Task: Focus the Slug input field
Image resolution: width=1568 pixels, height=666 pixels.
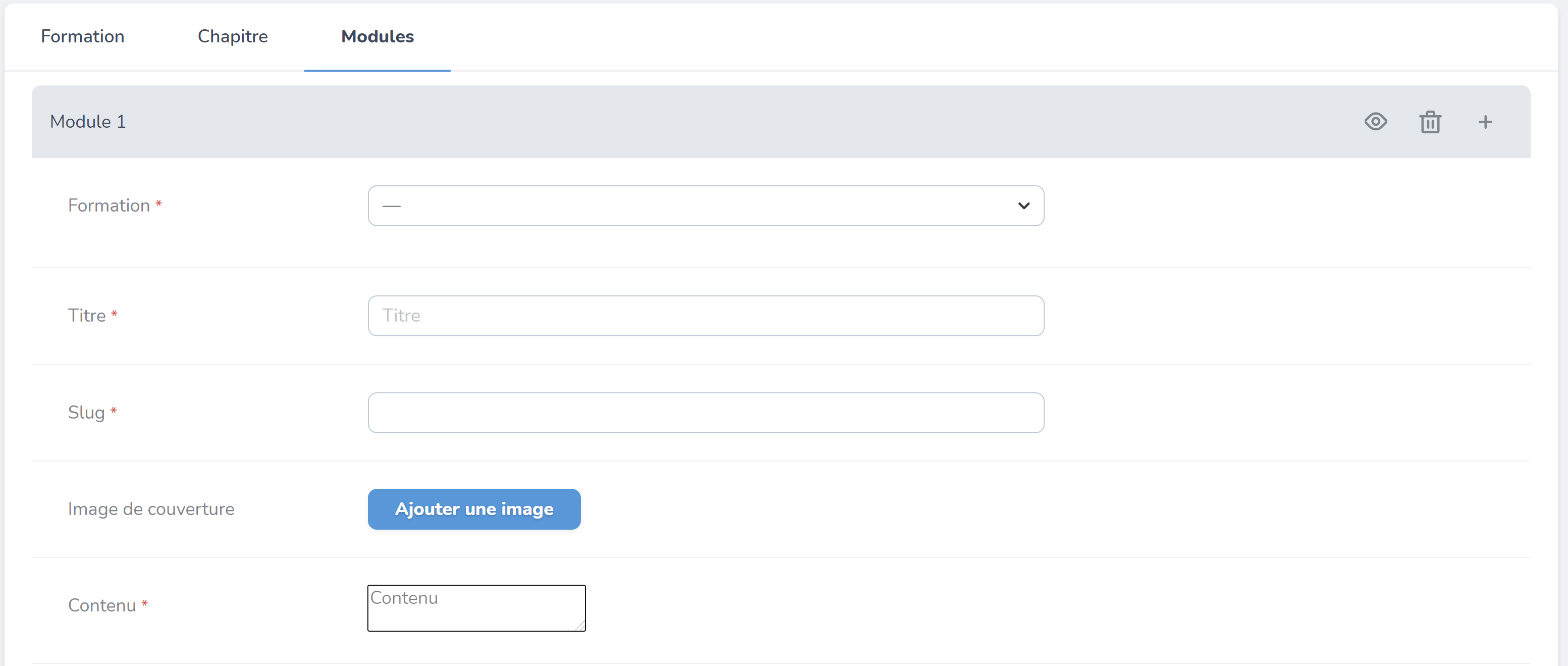Action: [705, 413]
